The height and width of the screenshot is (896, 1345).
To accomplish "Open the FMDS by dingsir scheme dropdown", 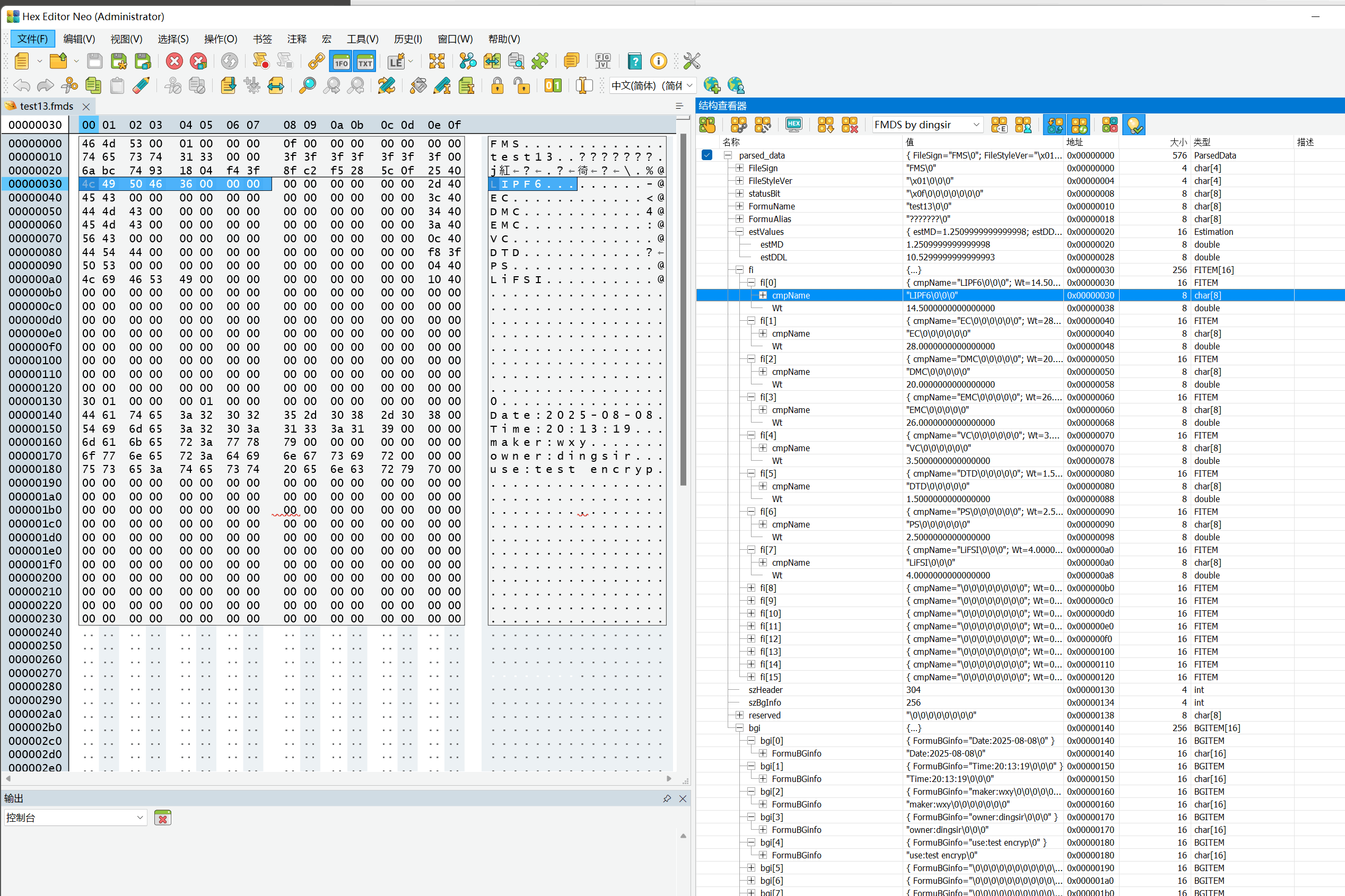I will pos(926,125).
